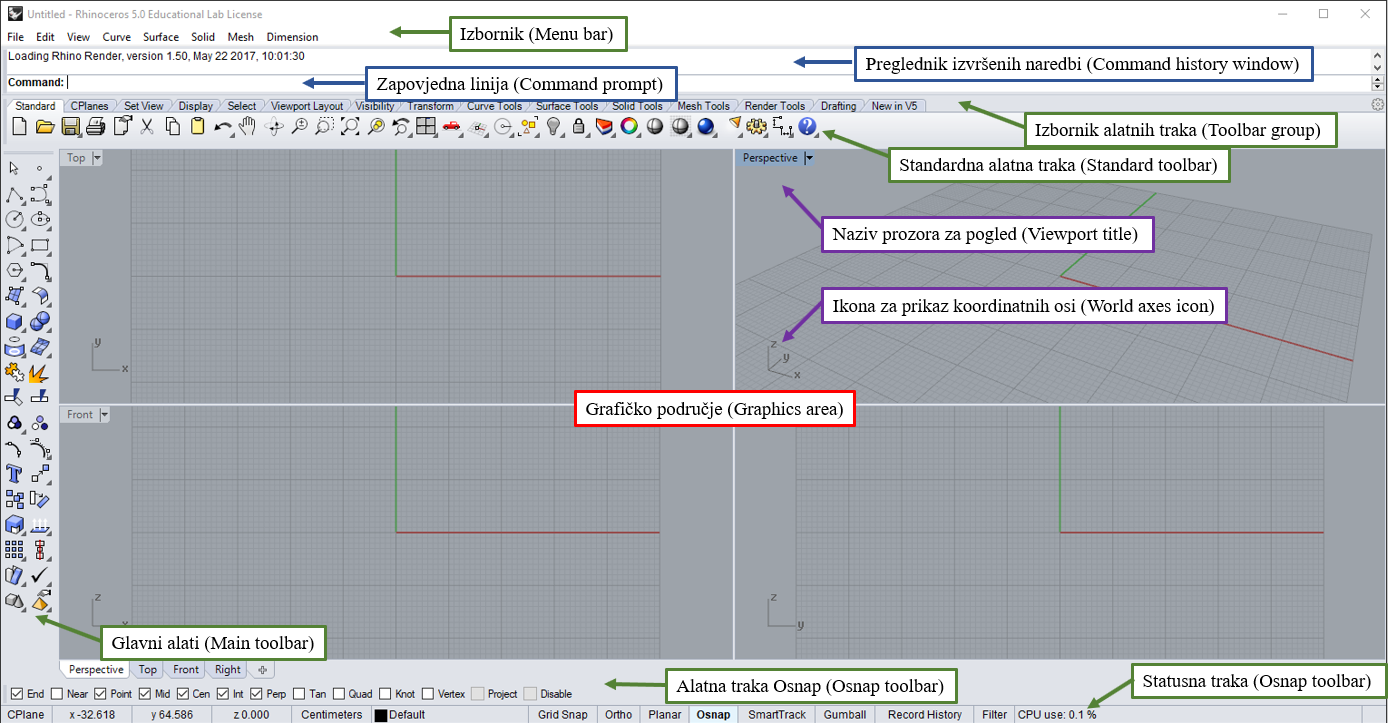
Task: Open the Perspective viewport title dropdown
Action: click(x=809, y=158)
